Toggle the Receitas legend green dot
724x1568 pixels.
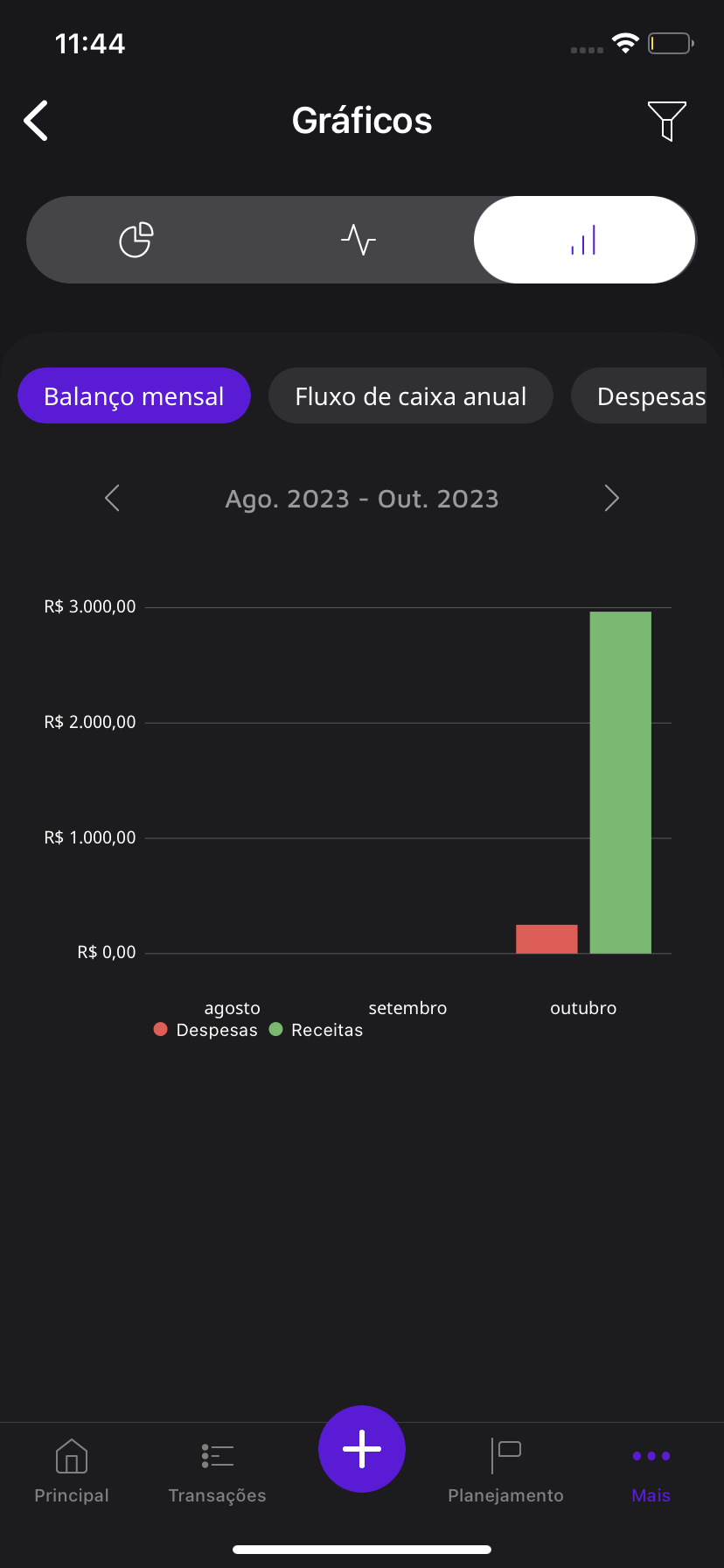click(x=275, y=1030)
